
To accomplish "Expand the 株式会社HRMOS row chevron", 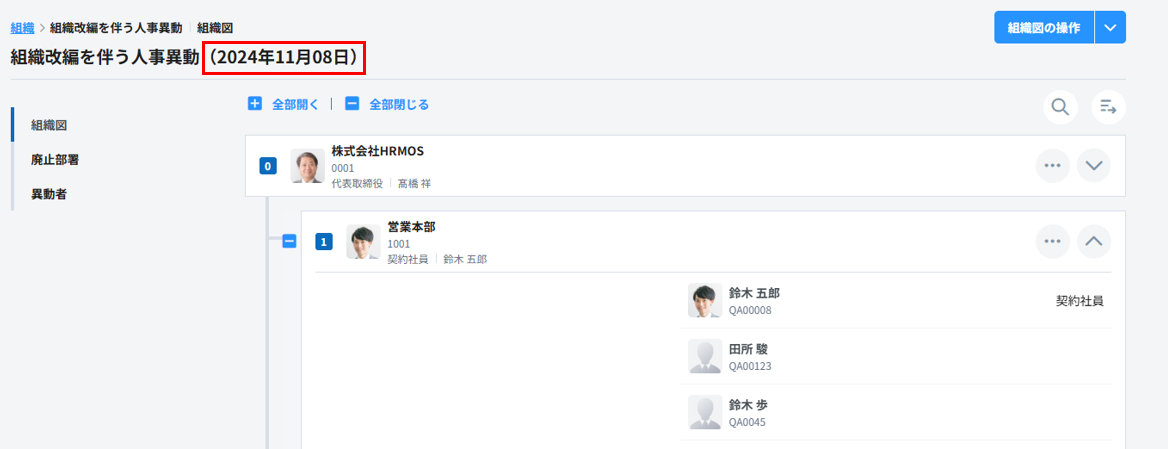I will [x=1094, y=166].
